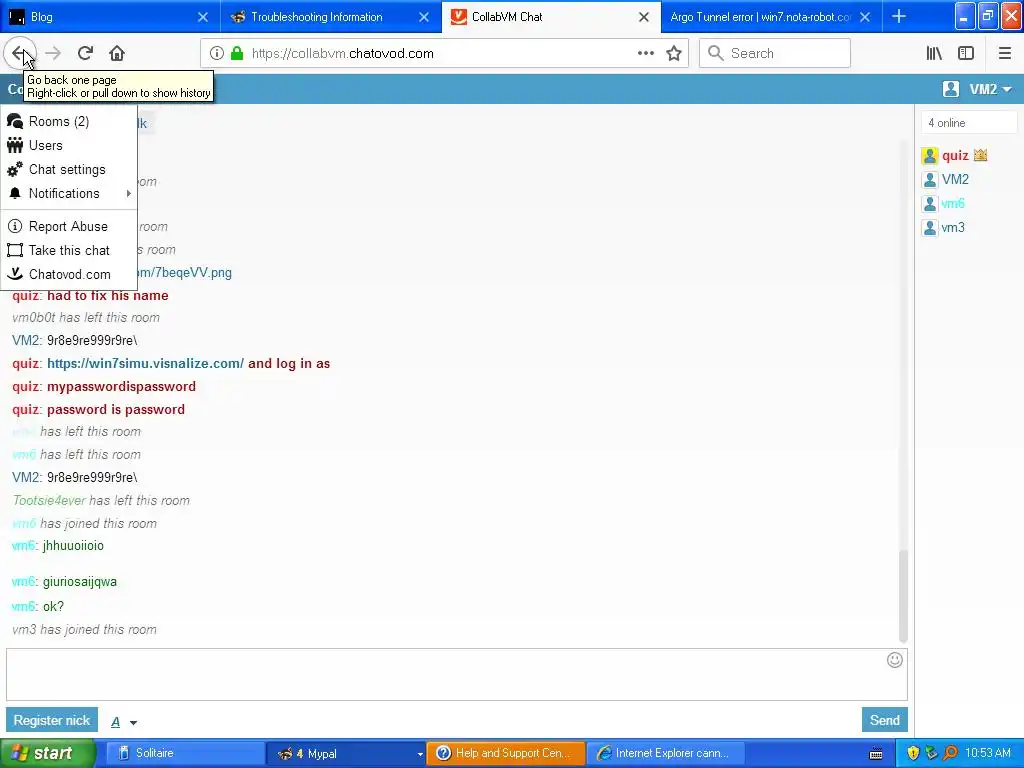Image resolution: width=1024 pixels, height=768 pixels.
Task: Focus the chat message input box
Action: 456,675
